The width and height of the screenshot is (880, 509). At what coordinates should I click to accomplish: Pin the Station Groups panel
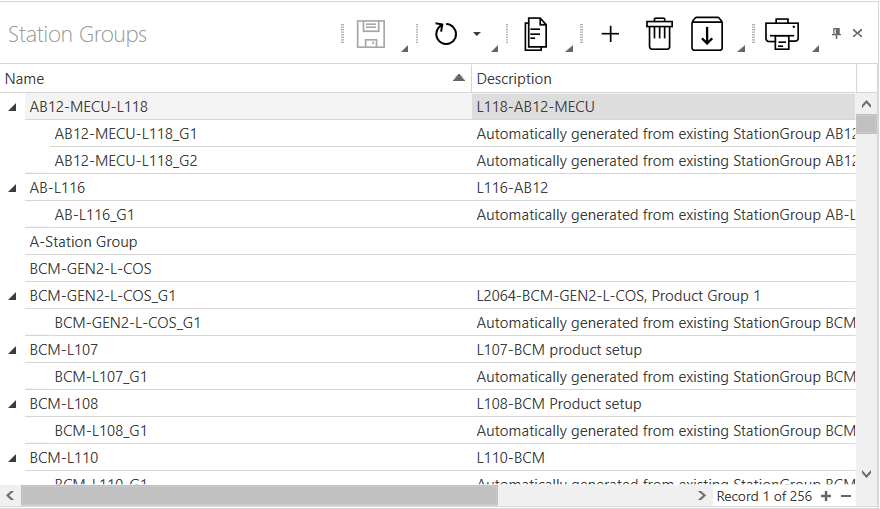click(x=836, y=34)
